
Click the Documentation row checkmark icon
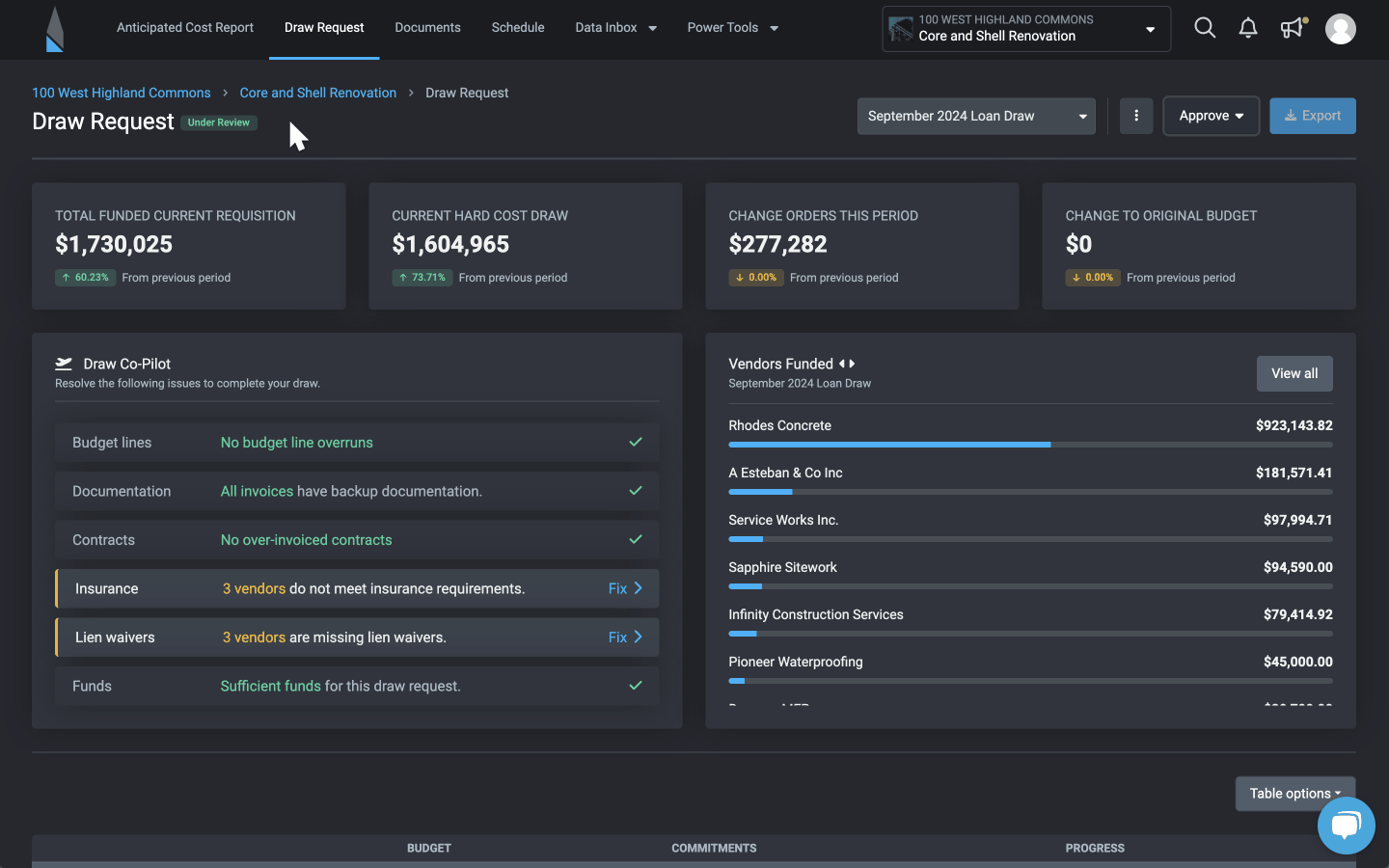coord(636,491)
